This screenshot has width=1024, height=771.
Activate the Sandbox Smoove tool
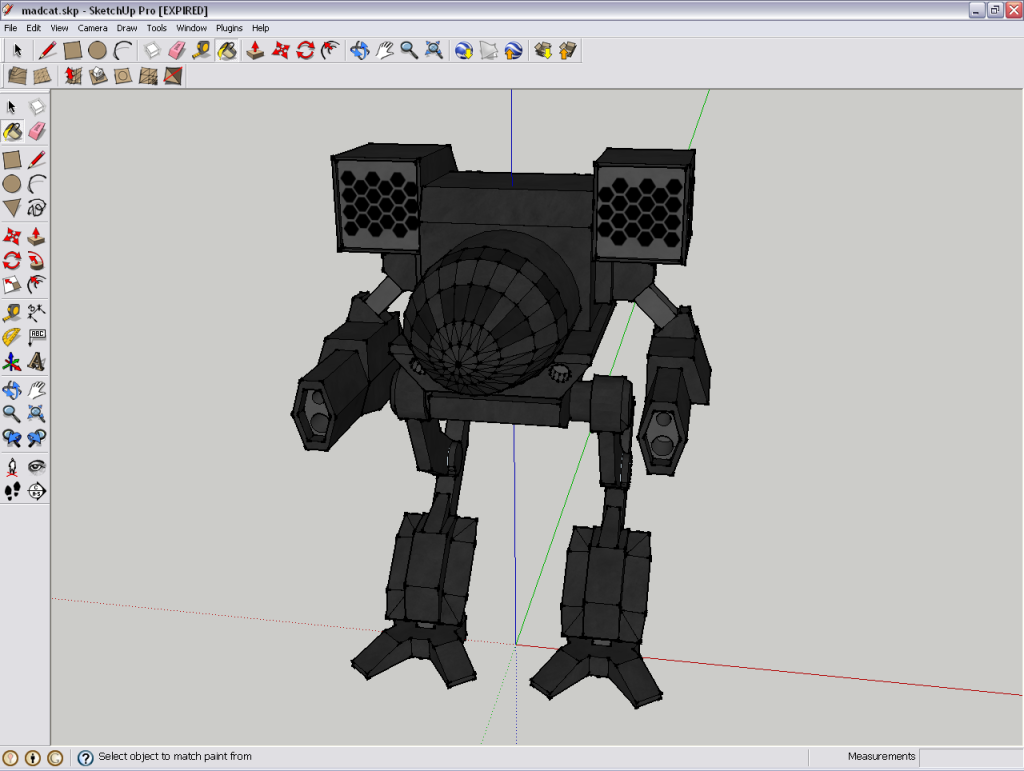pos(72,76)
